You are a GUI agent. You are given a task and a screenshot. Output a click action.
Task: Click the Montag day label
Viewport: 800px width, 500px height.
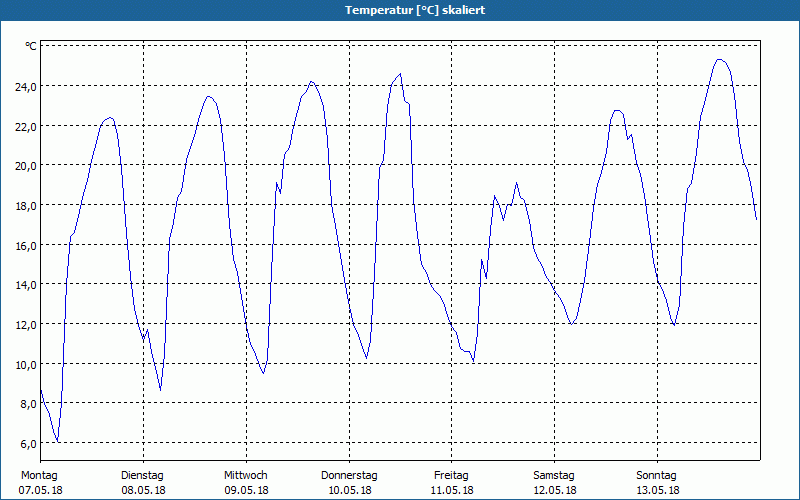(39, 476)
